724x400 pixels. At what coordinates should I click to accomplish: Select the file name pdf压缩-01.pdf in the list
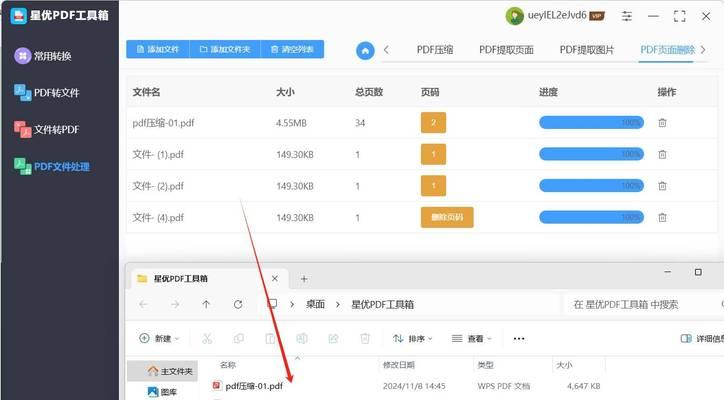click(163, 123)
